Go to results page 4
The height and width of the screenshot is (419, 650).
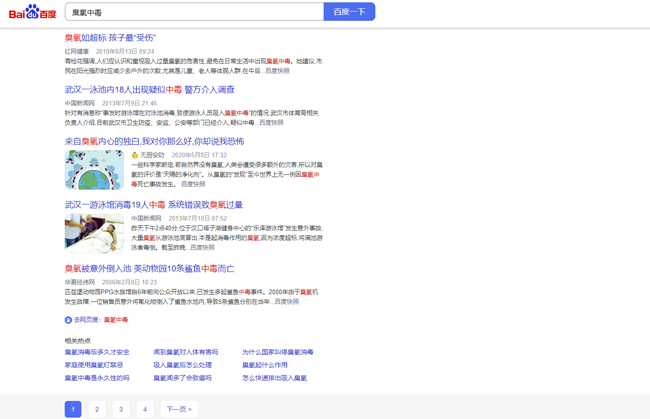[145, 409]
